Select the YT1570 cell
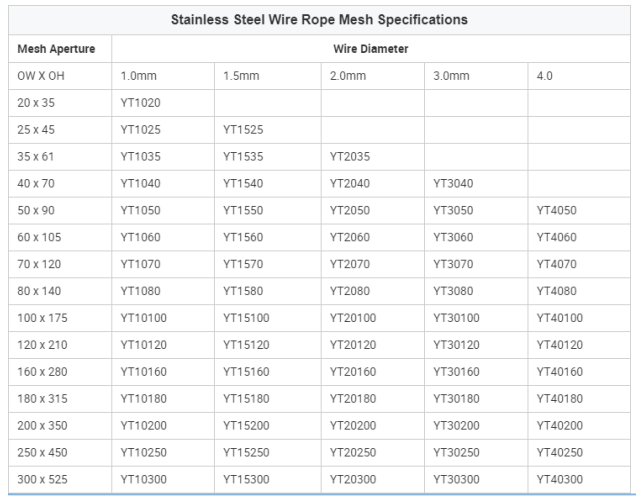The width and height of the screenshot is (641, 499). (x=268, y=264)
